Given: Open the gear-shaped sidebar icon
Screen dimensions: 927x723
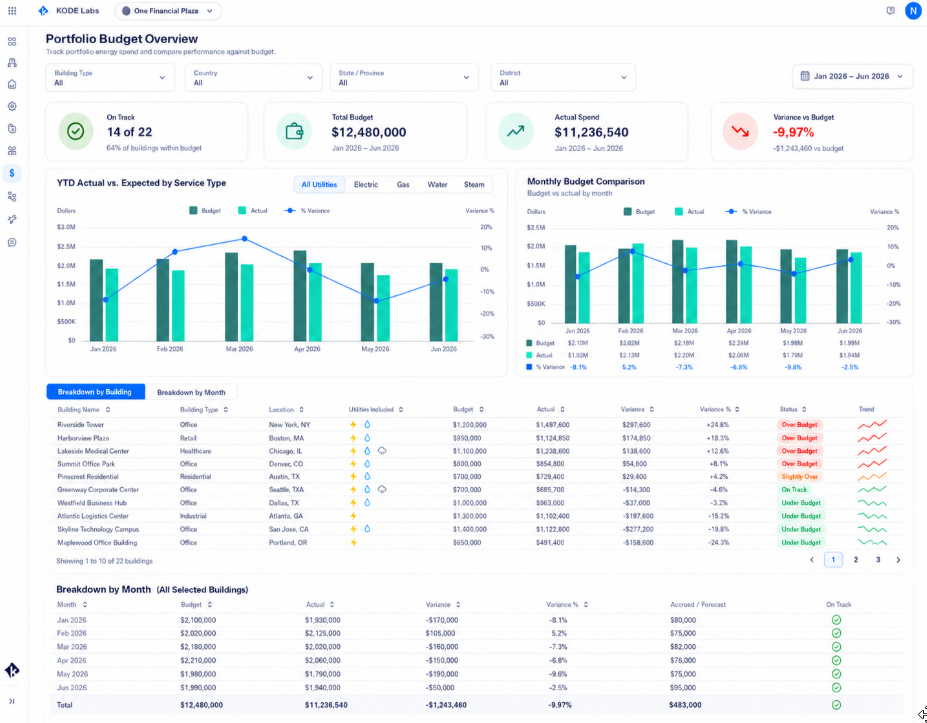Looking at the screenshot, I should point(12,106).
